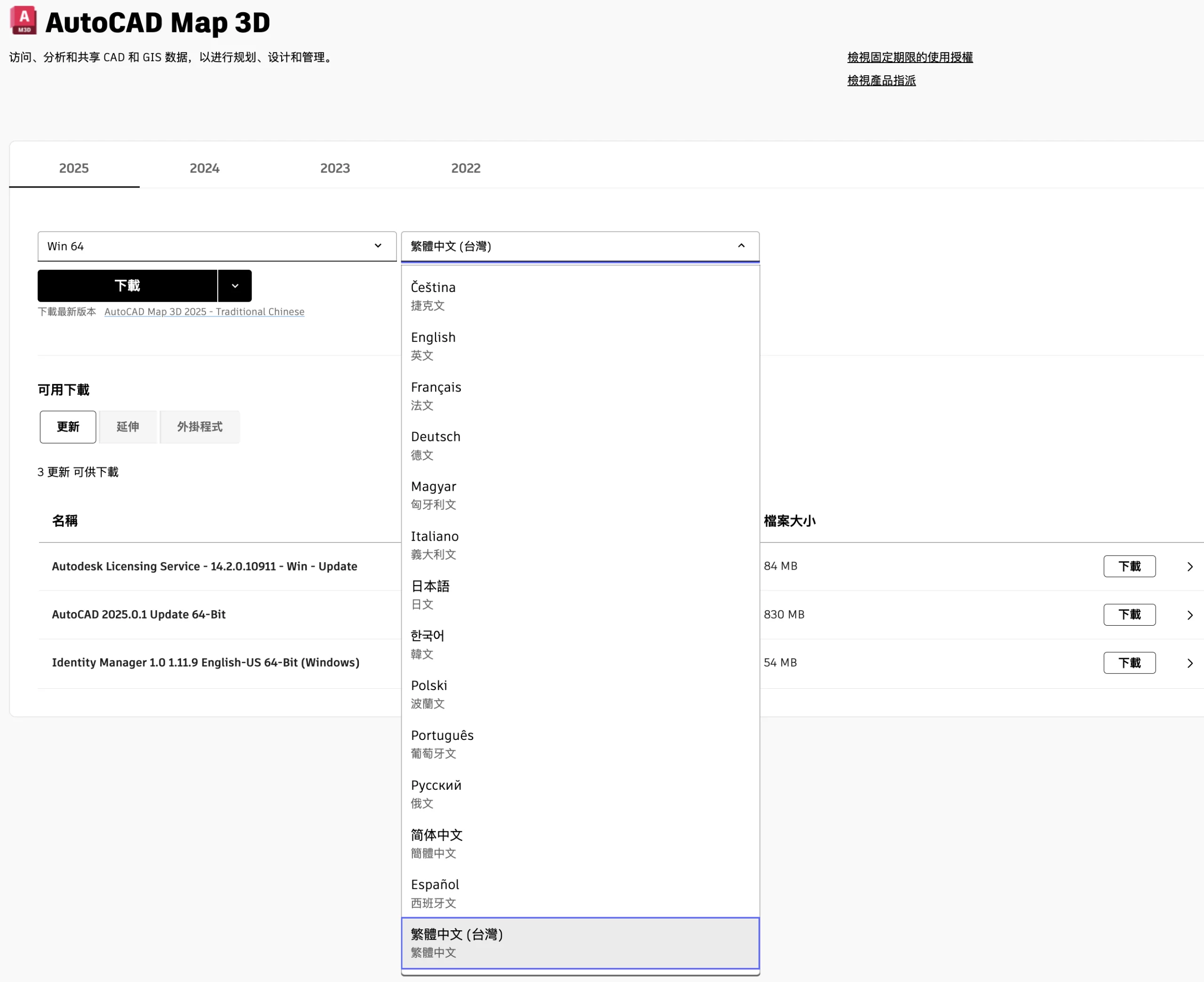The image size is (1204, 982).
Task: Expand the row arrow for AutoCAD 2025.0.1 Update
Action: pyautogui.click(x=1189, y=615)
